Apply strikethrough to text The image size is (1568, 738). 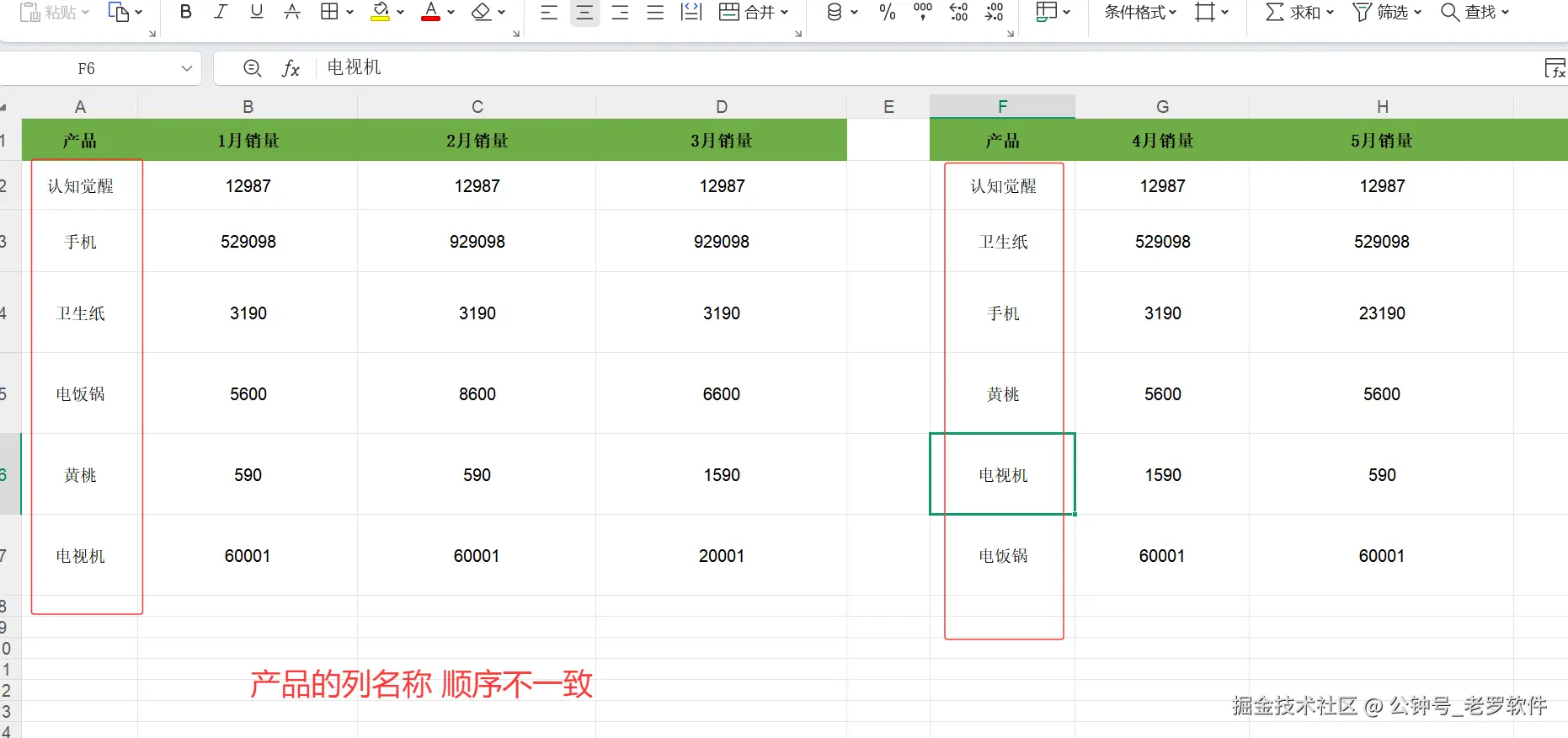pyautogui.click(x=292, y=12)
